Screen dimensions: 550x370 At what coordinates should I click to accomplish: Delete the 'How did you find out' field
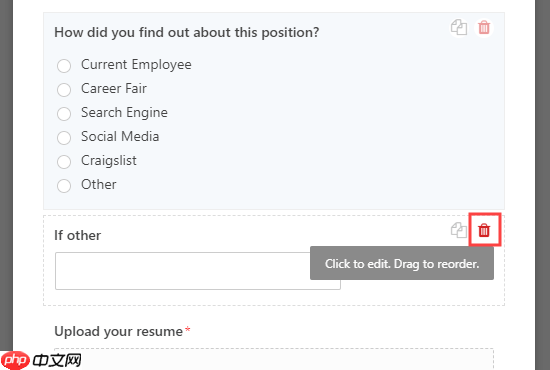click(x=484, y=27)
